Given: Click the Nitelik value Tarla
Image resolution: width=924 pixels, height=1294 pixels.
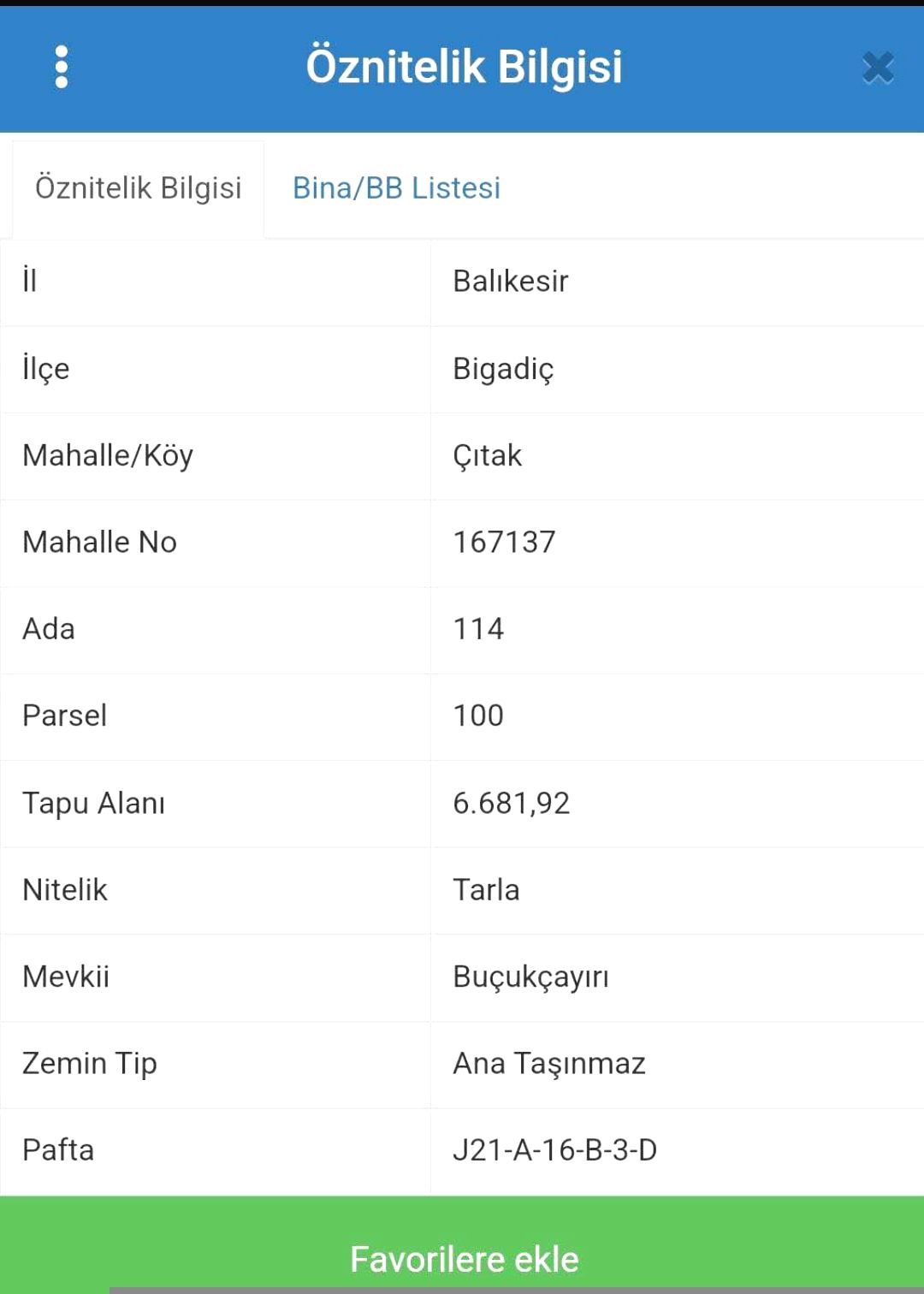Looking at the screenshot, I should pyautogui.click(x=486, y=890).
